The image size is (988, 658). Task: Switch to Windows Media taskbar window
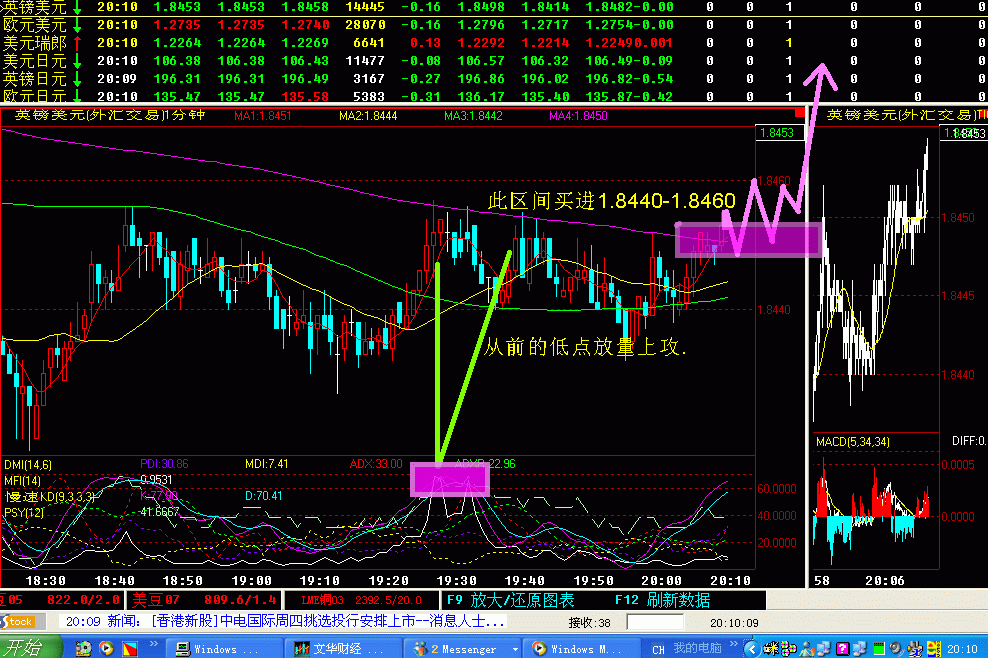point(582,649)
